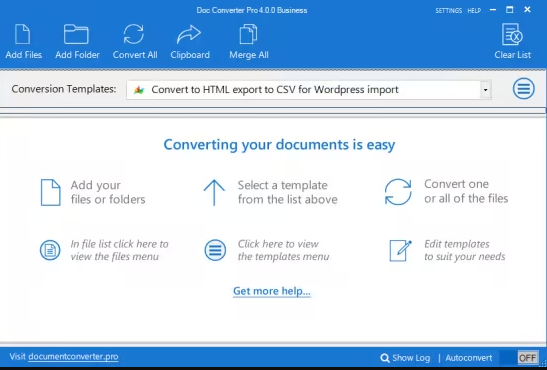547x370 pixels.
Task: Click the document icon beside Add your files
Action: 51,192
